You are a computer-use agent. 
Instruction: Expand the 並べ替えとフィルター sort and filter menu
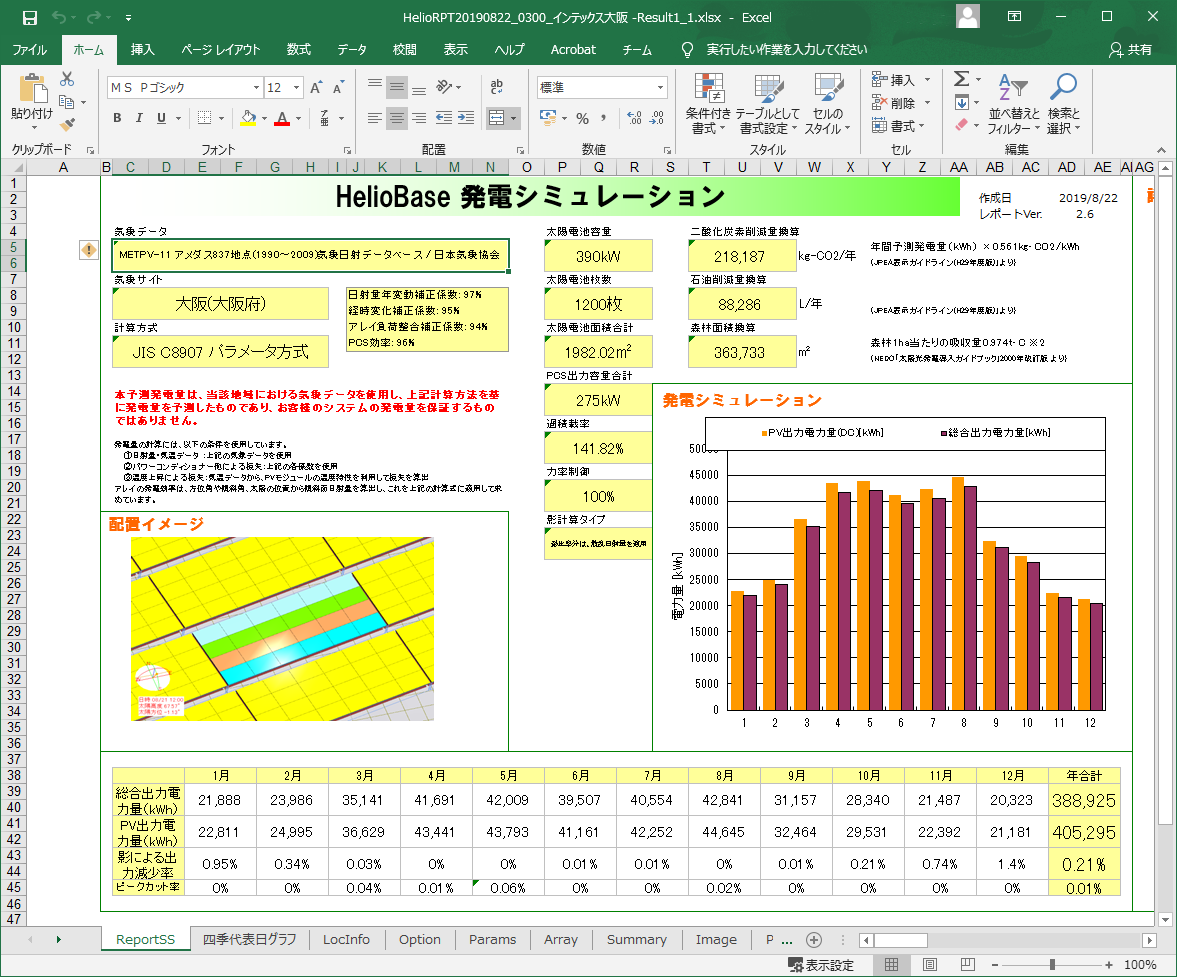pos(1013,104)
